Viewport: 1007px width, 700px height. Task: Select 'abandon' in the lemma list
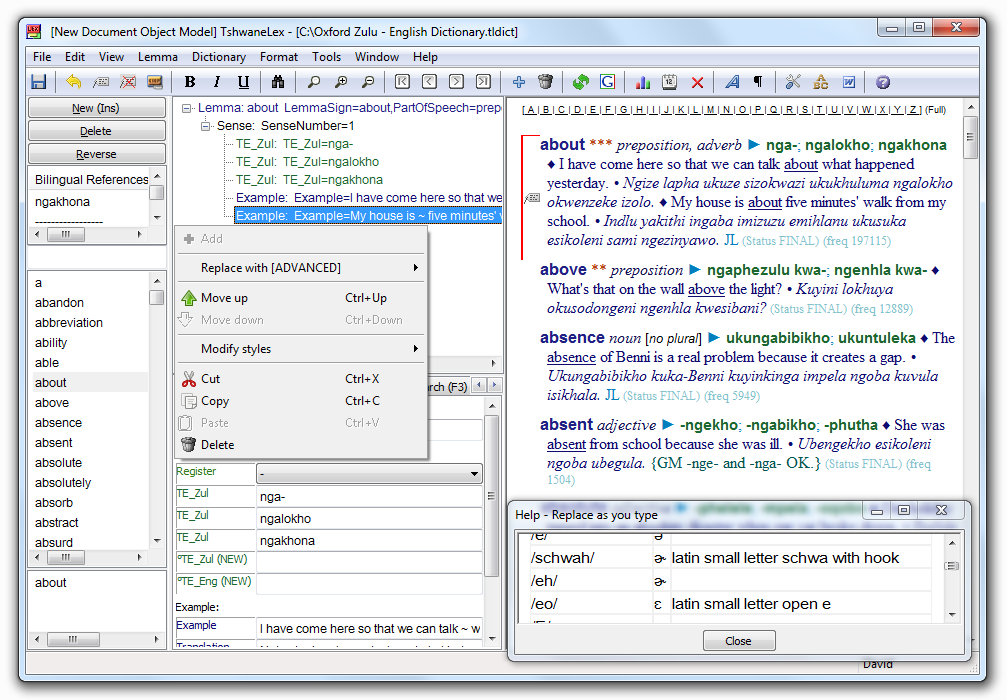tap(59, 302)
